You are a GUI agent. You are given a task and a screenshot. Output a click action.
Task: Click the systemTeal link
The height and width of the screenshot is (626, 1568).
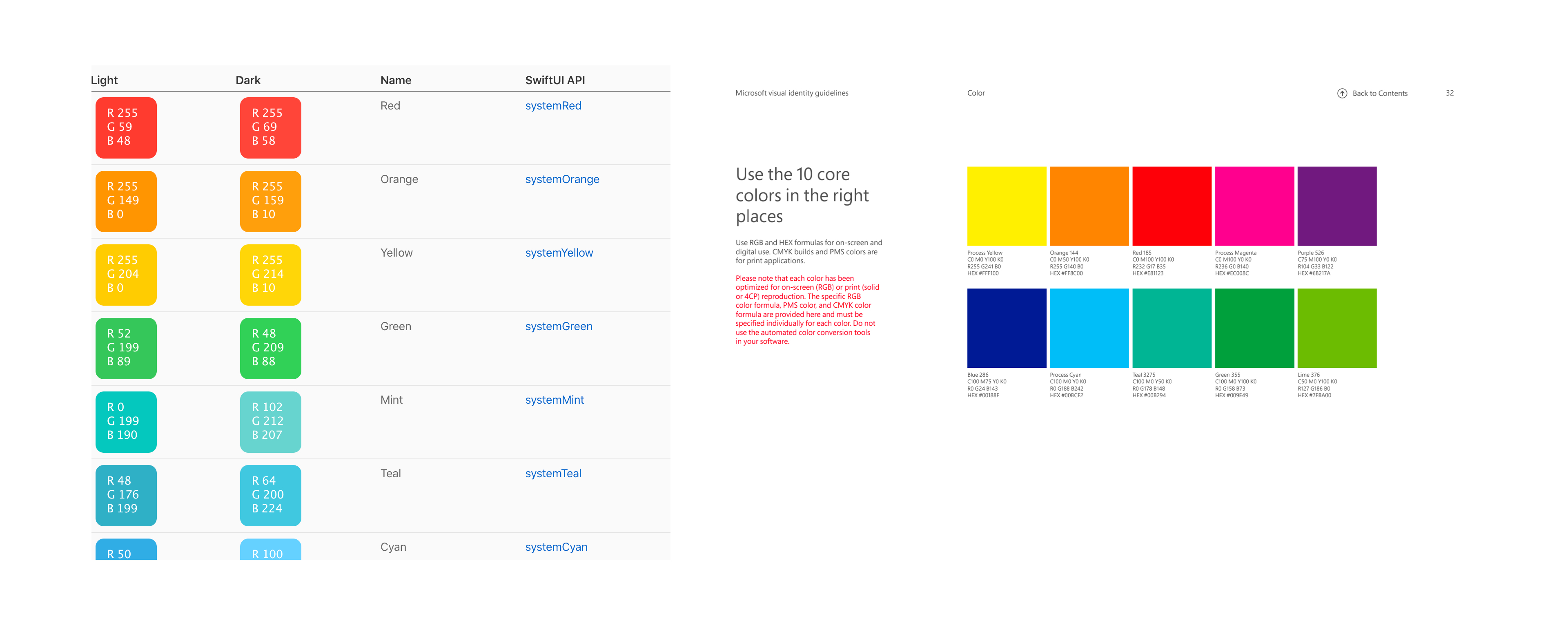[553, 474]
